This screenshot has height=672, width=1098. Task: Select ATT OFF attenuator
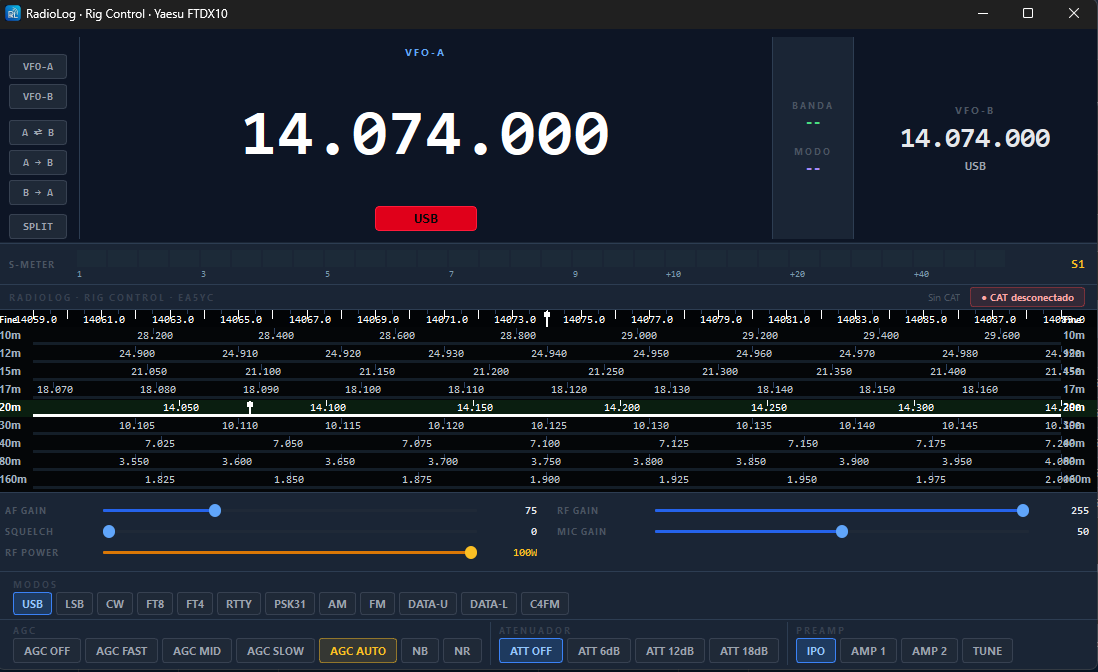pyautogui.click(x=531, y=650)
